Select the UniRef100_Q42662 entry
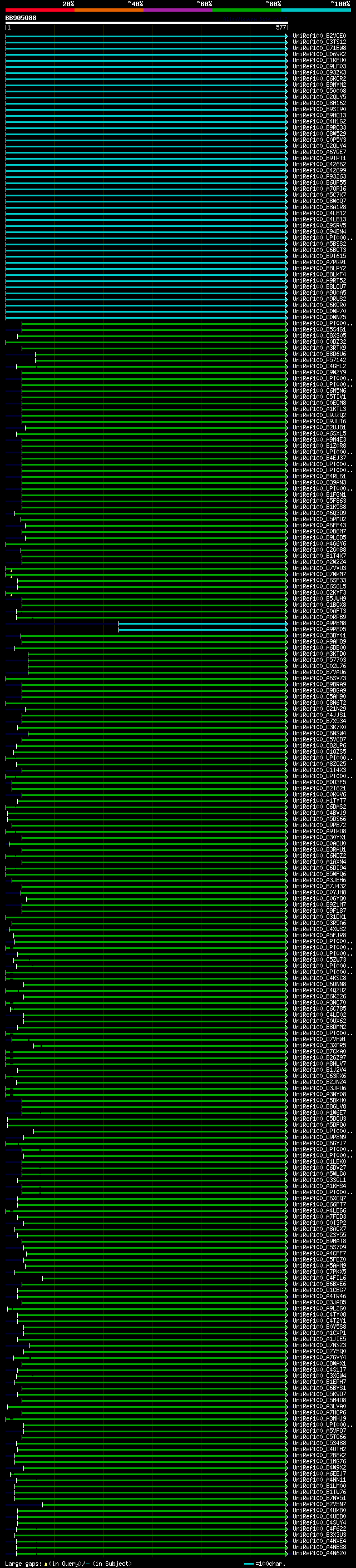This screenshot has height=1568, width=356. [x=319, y=164]
